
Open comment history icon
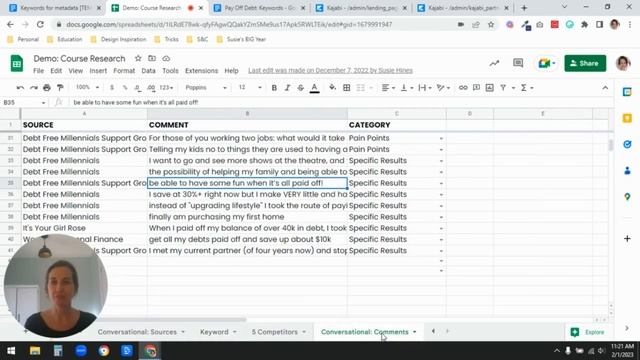click(x=518, y=63)
